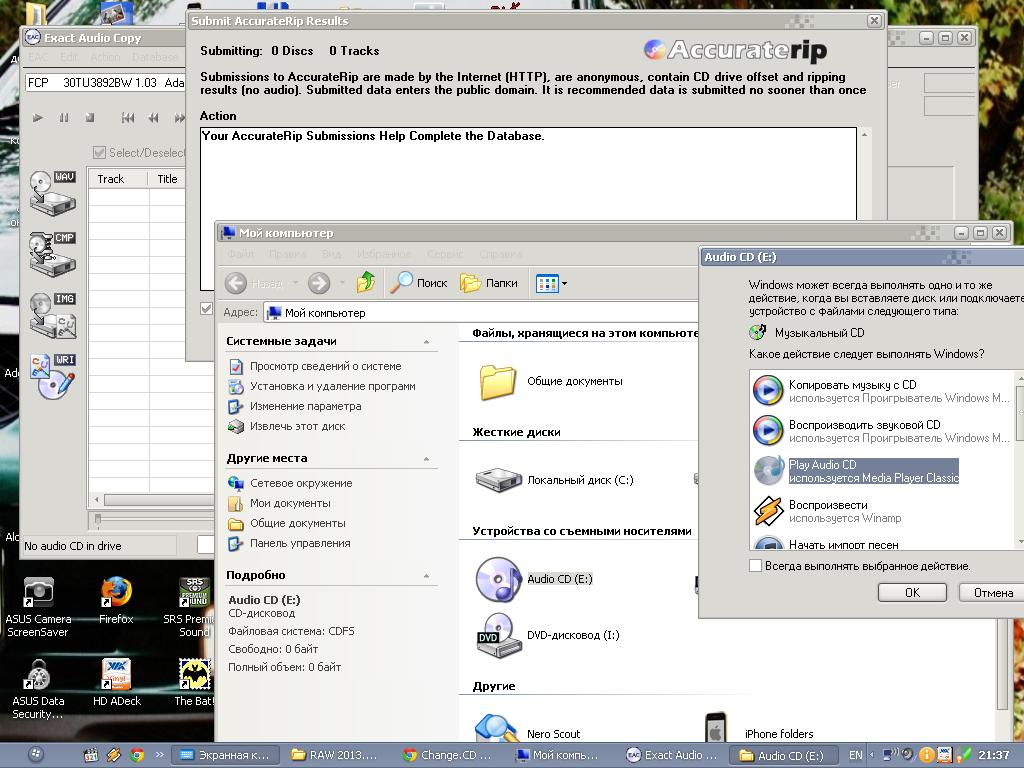Click the Title column header in EAC
This screenshot has height=768, width=1024.
point(167,179)
